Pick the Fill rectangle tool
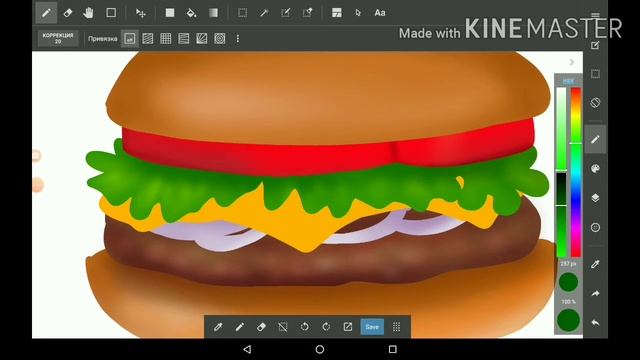 coord(170,13)
